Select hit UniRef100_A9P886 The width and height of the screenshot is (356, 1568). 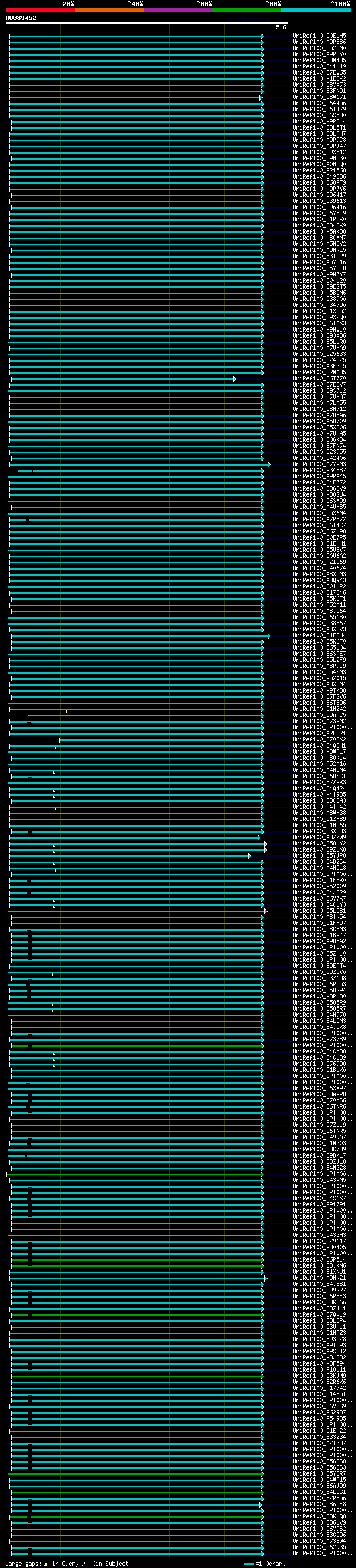pos(319,43)
